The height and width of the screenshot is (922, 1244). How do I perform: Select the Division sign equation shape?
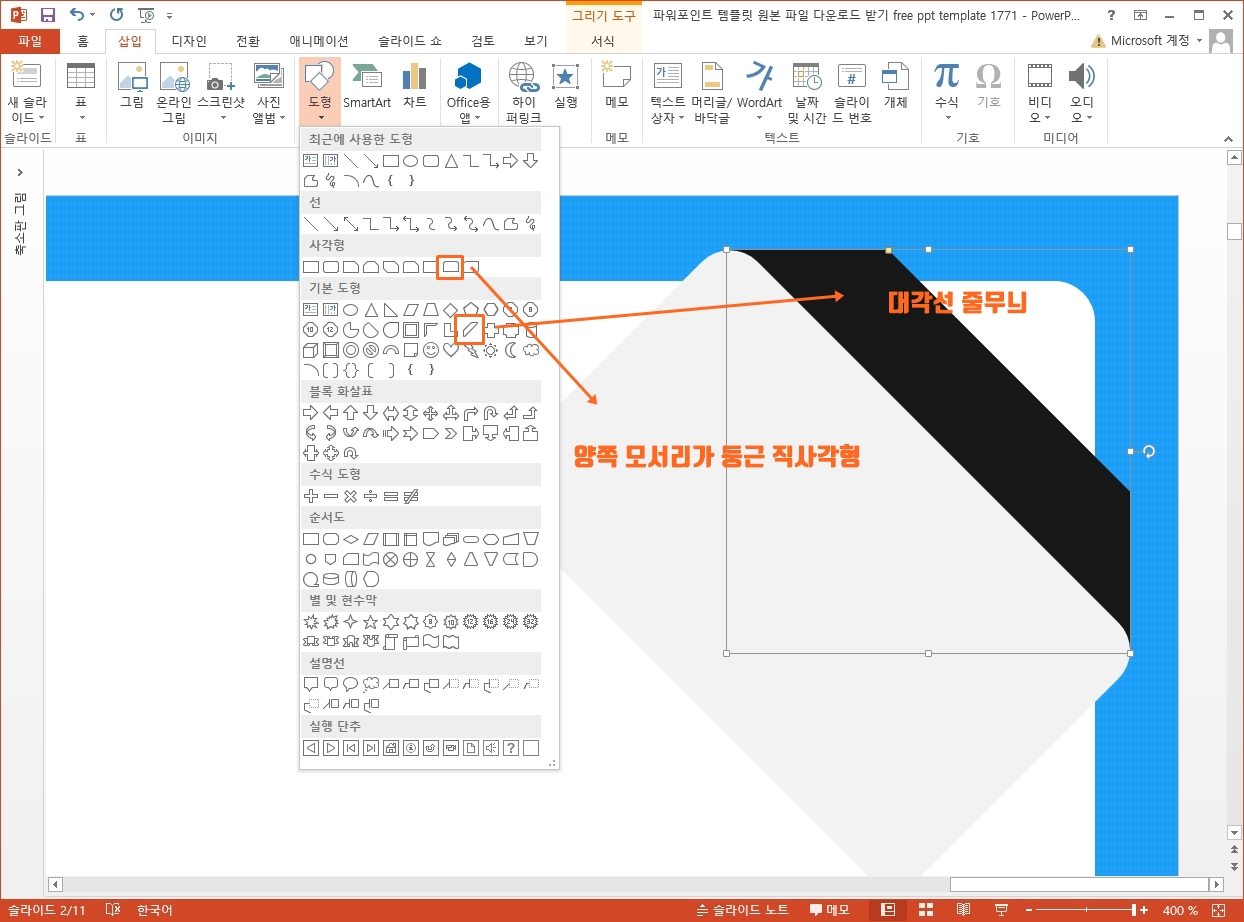pyautogui.click(x=371, y=496)
